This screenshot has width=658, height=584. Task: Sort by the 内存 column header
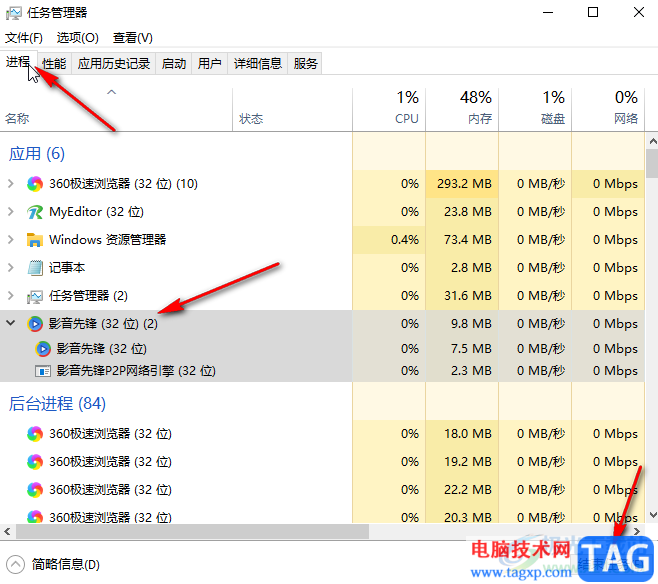pyautogui.click(x=462, y=110)
